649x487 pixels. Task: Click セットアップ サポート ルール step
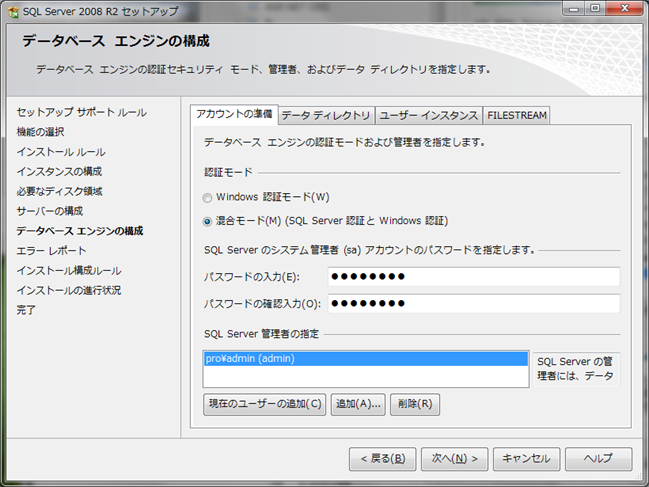pos(82,112)
